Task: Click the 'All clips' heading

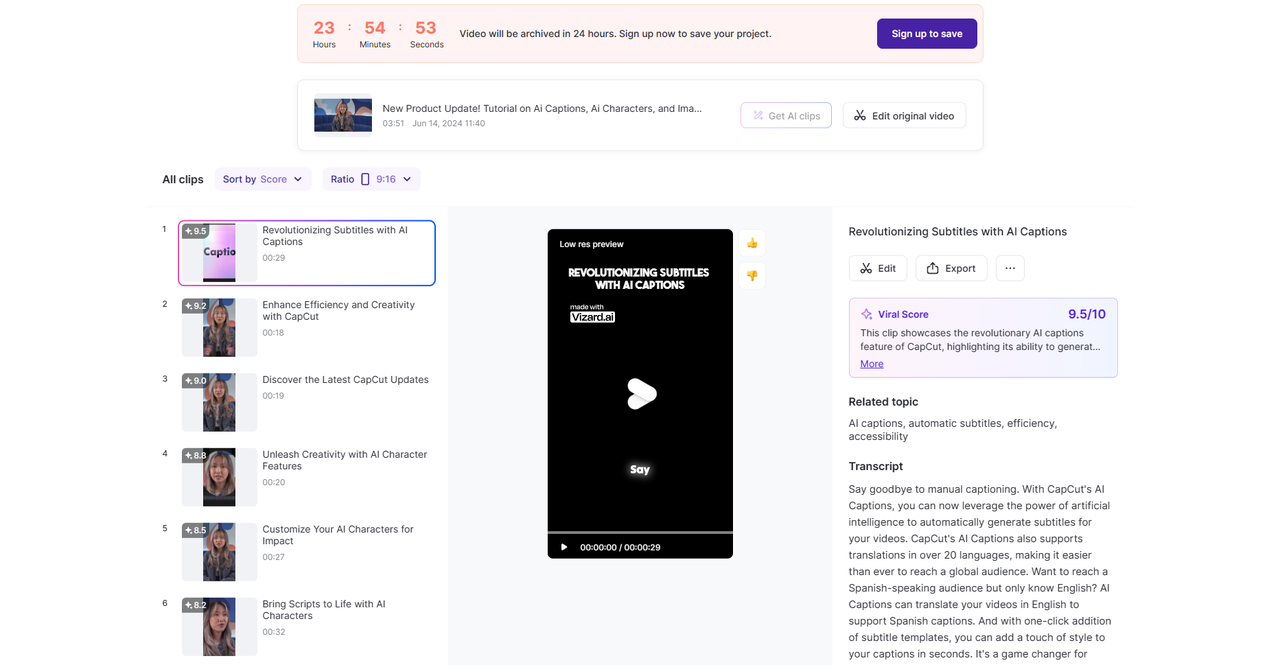Action: point(183,179)
